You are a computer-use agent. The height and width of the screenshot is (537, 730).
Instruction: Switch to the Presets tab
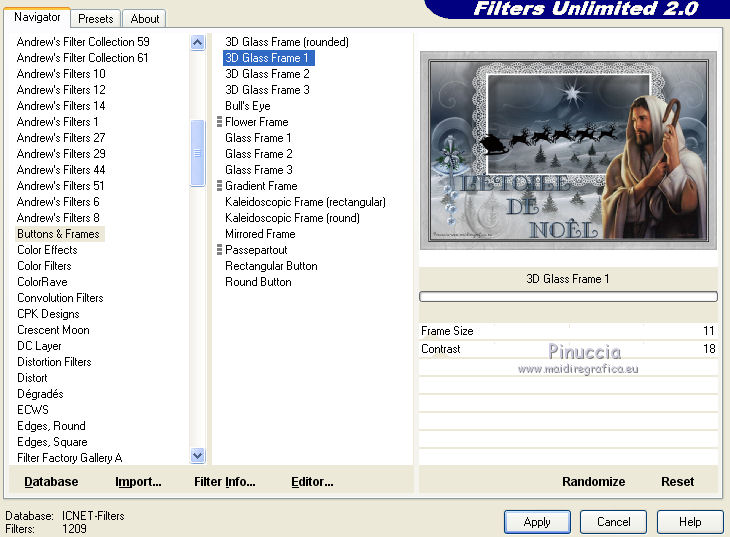point(95,19)
